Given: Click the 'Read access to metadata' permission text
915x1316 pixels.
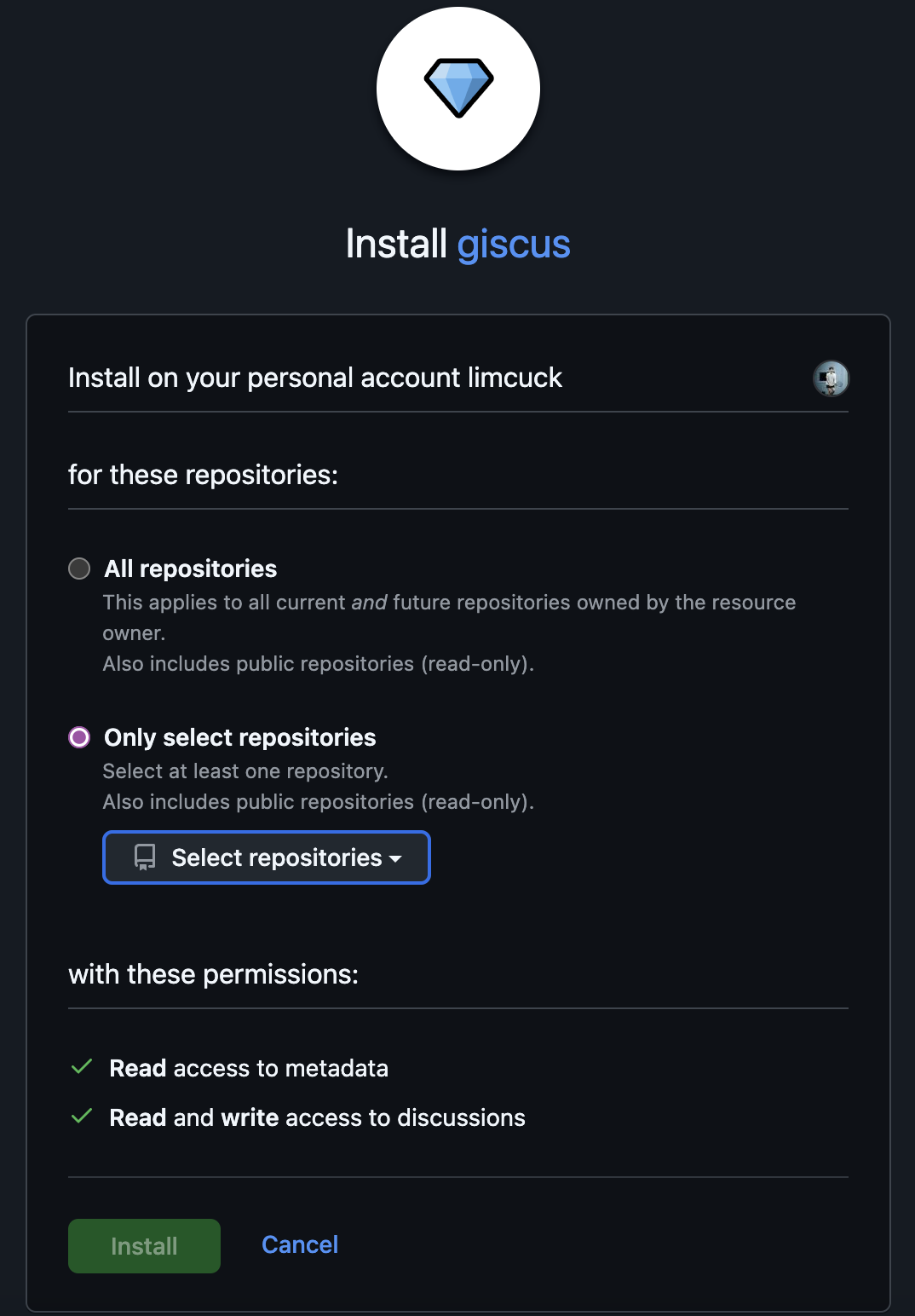Looking at the screenshot, I should click(x=249, y=1068).
